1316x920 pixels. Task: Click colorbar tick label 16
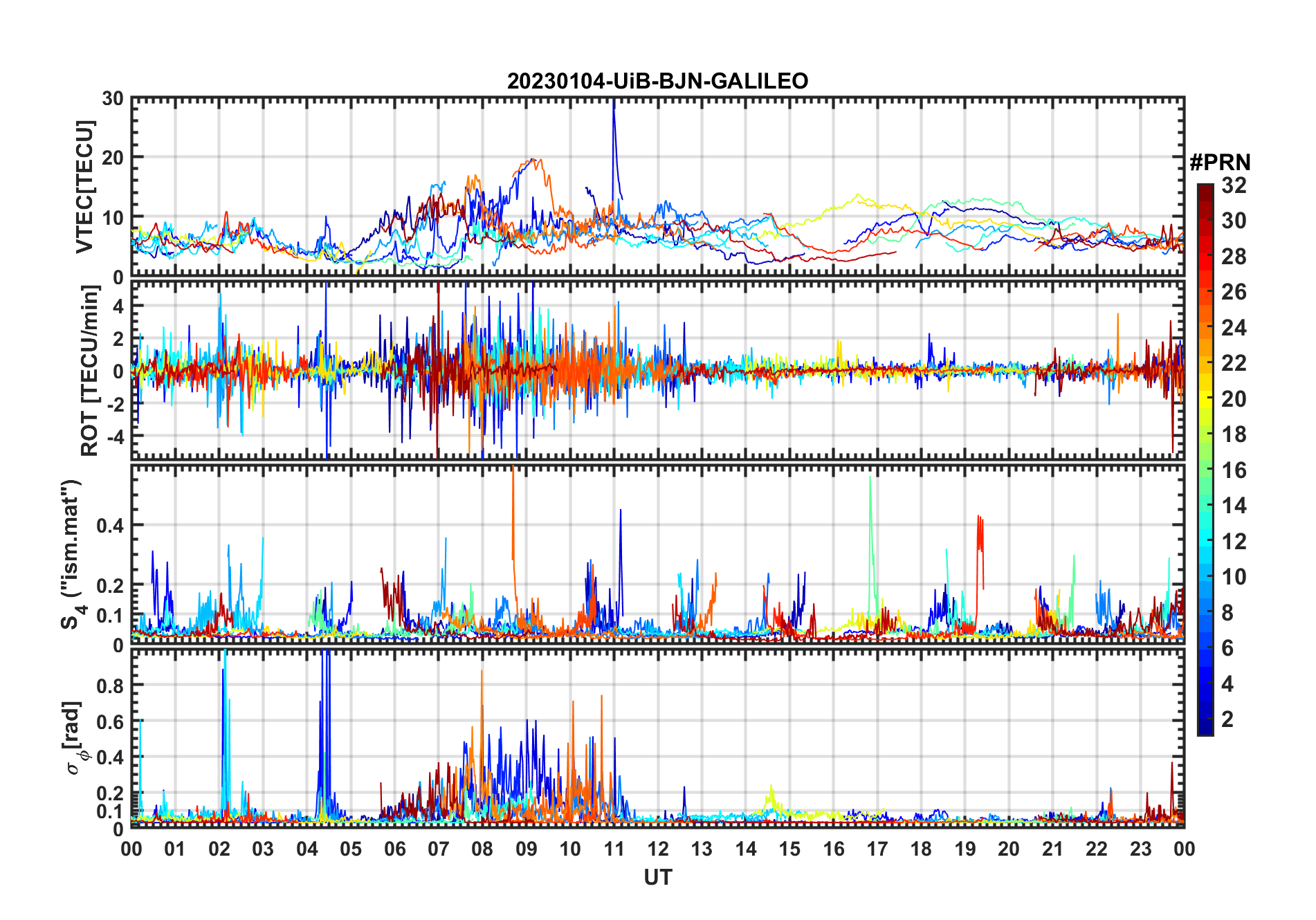click(1234, 470)
